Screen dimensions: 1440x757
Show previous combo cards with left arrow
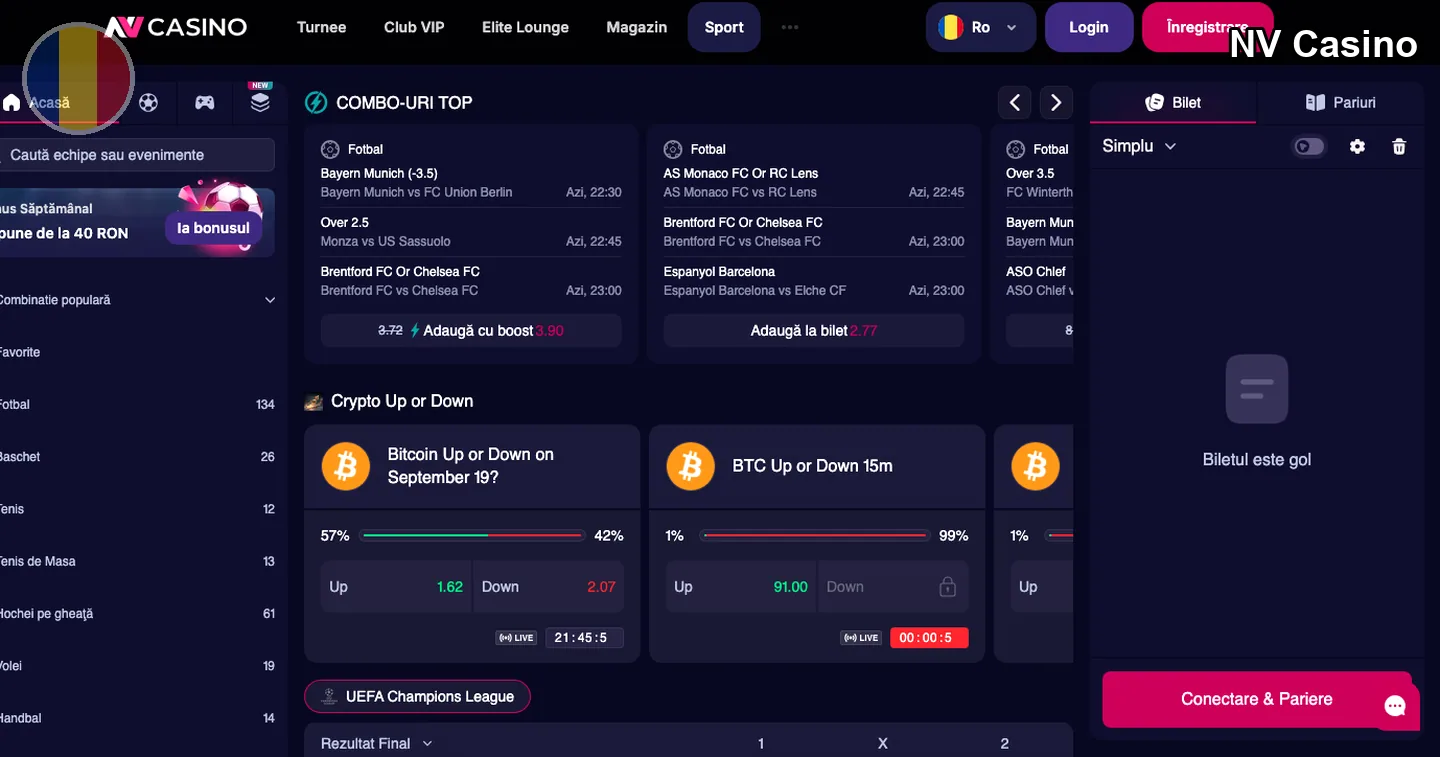tap(1014, 102)
